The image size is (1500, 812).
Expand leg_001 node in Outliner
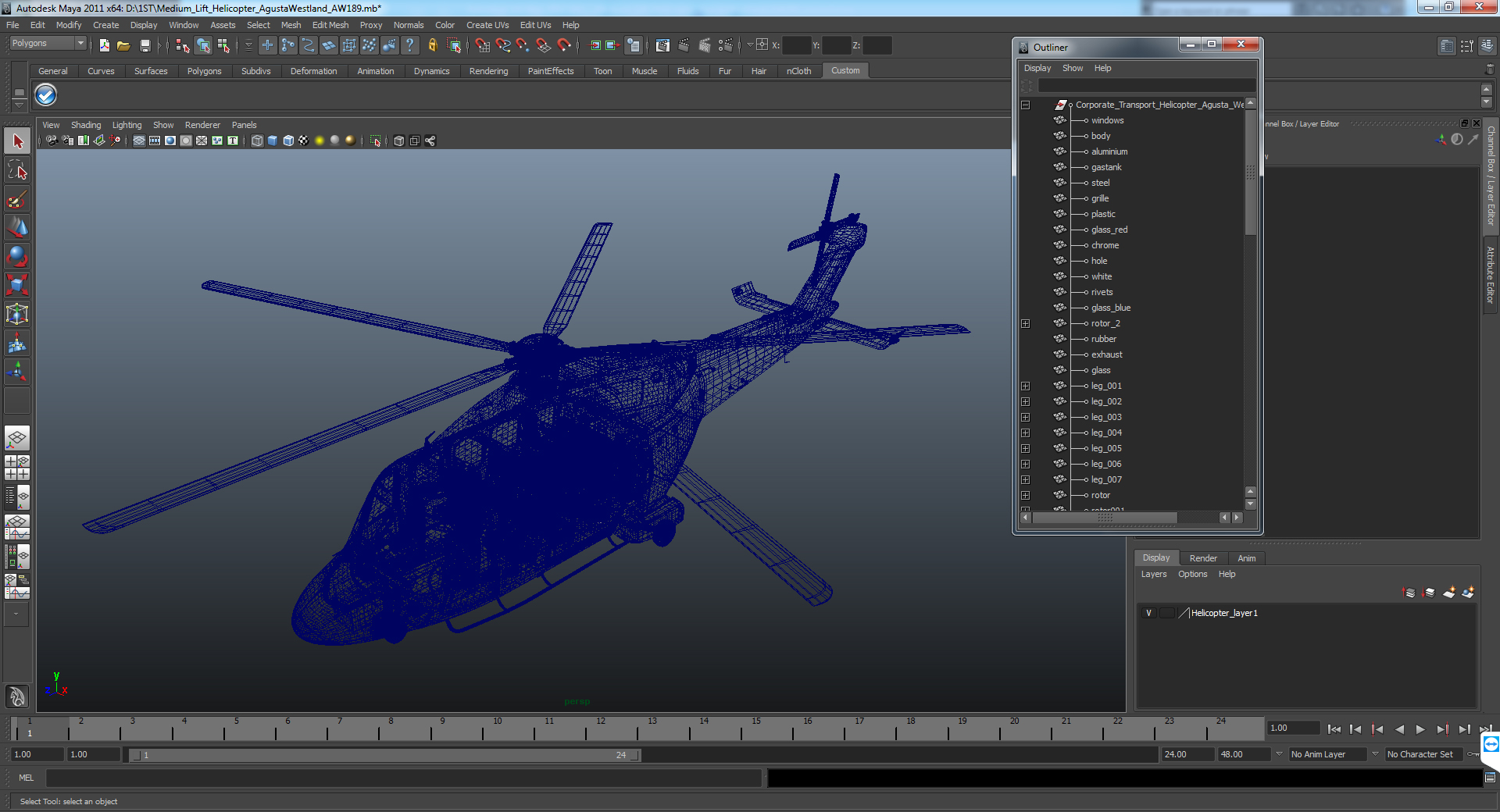tap(1026, 386)
